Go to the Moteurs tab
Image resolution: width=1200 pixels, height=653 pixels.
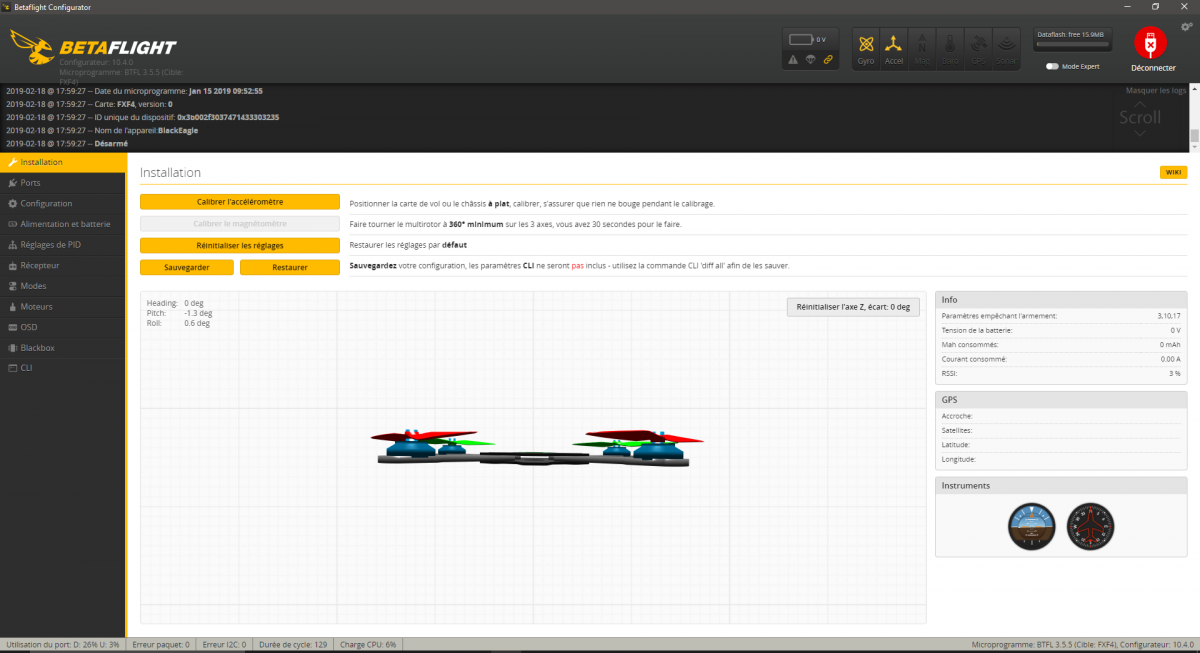click(x=37, y=307)
